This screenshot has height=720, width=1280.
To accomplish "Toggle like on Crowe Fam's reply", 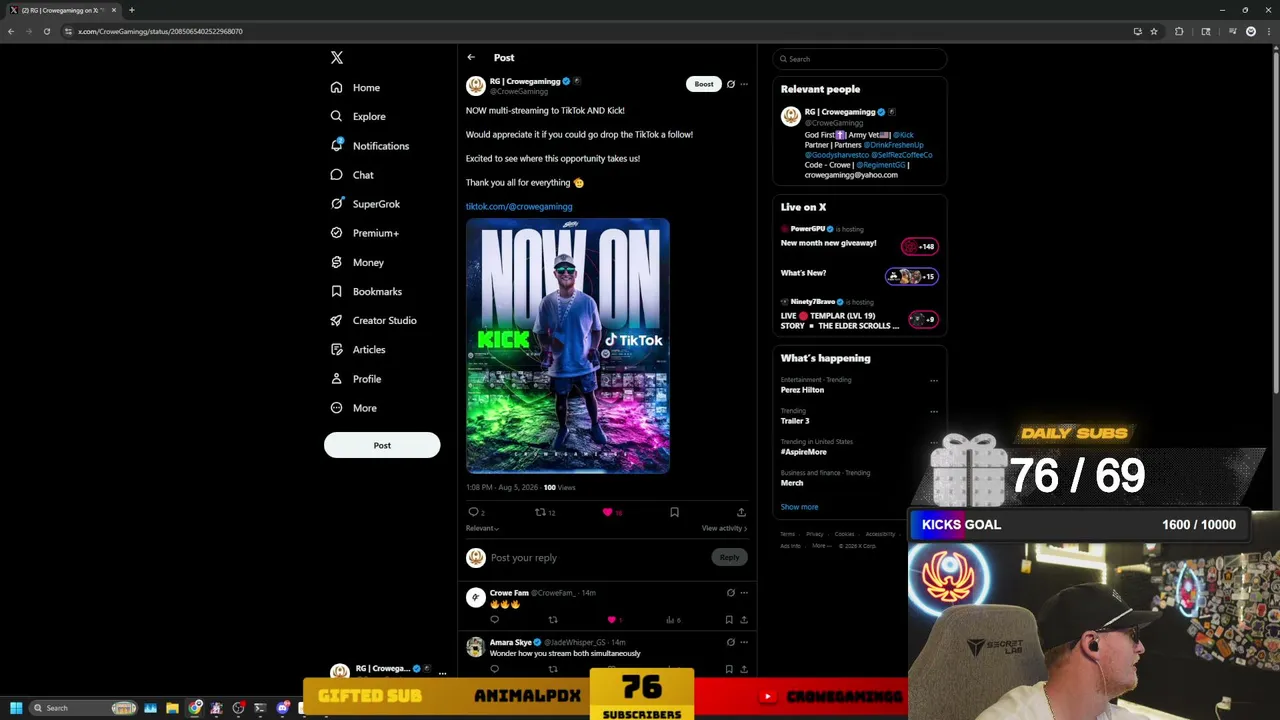I will [x=612, y=620].
